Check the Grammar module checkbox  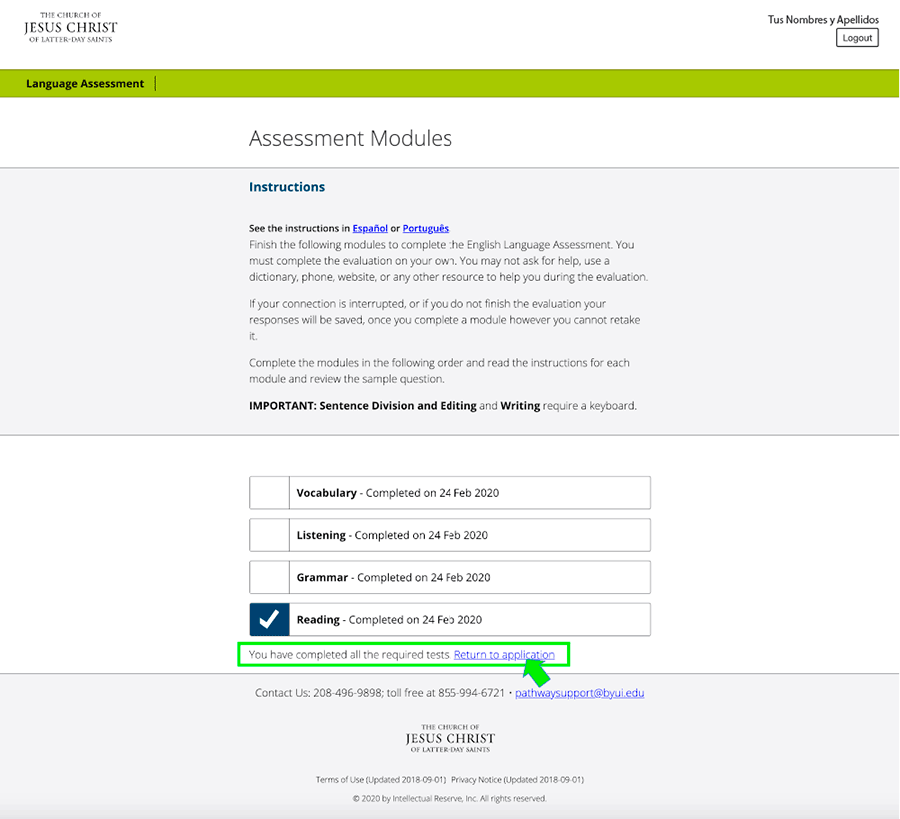pos(268,576)
